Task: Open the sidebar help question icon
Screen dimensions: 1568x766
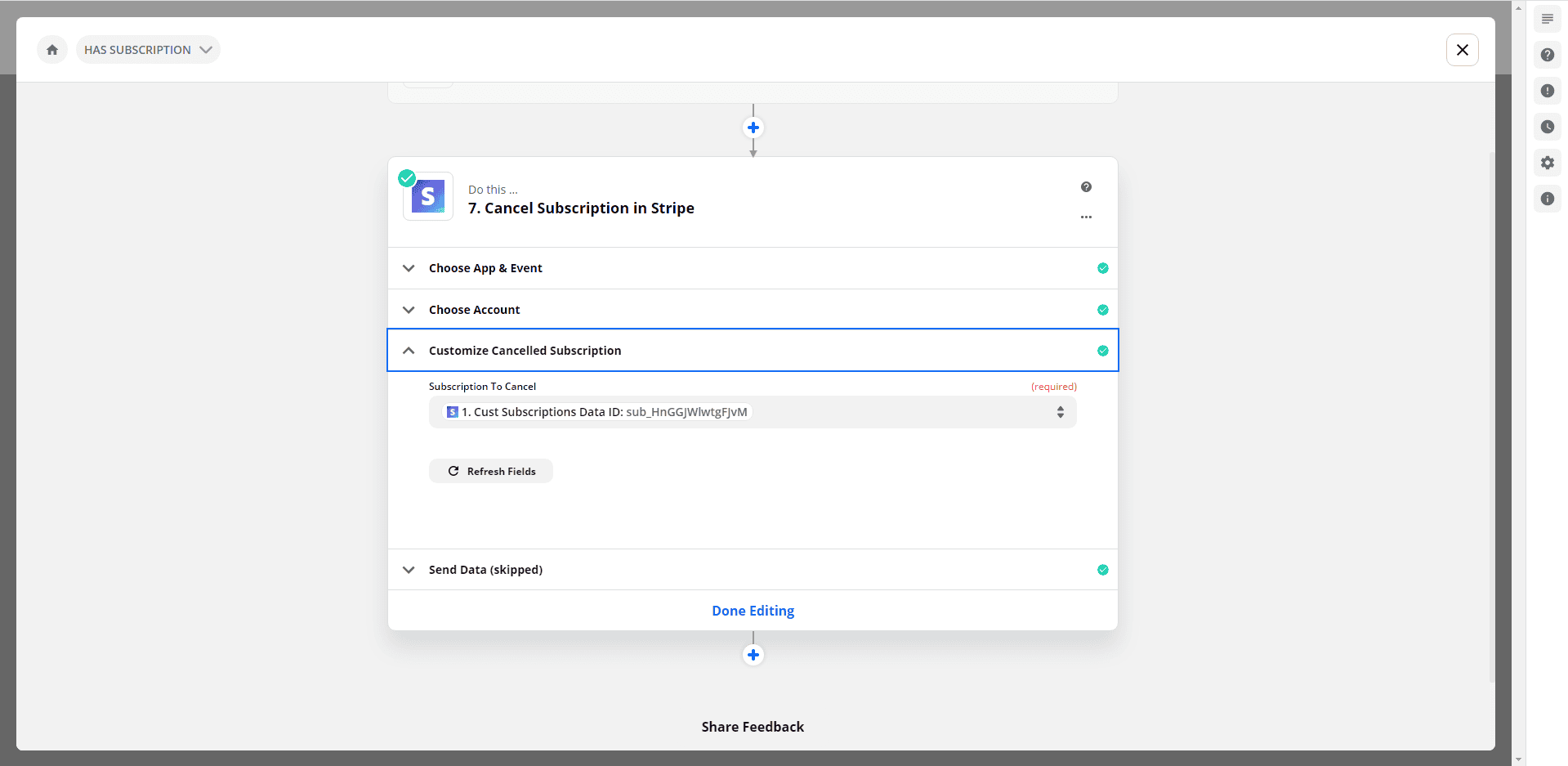Action: [x=1547, y=55]
